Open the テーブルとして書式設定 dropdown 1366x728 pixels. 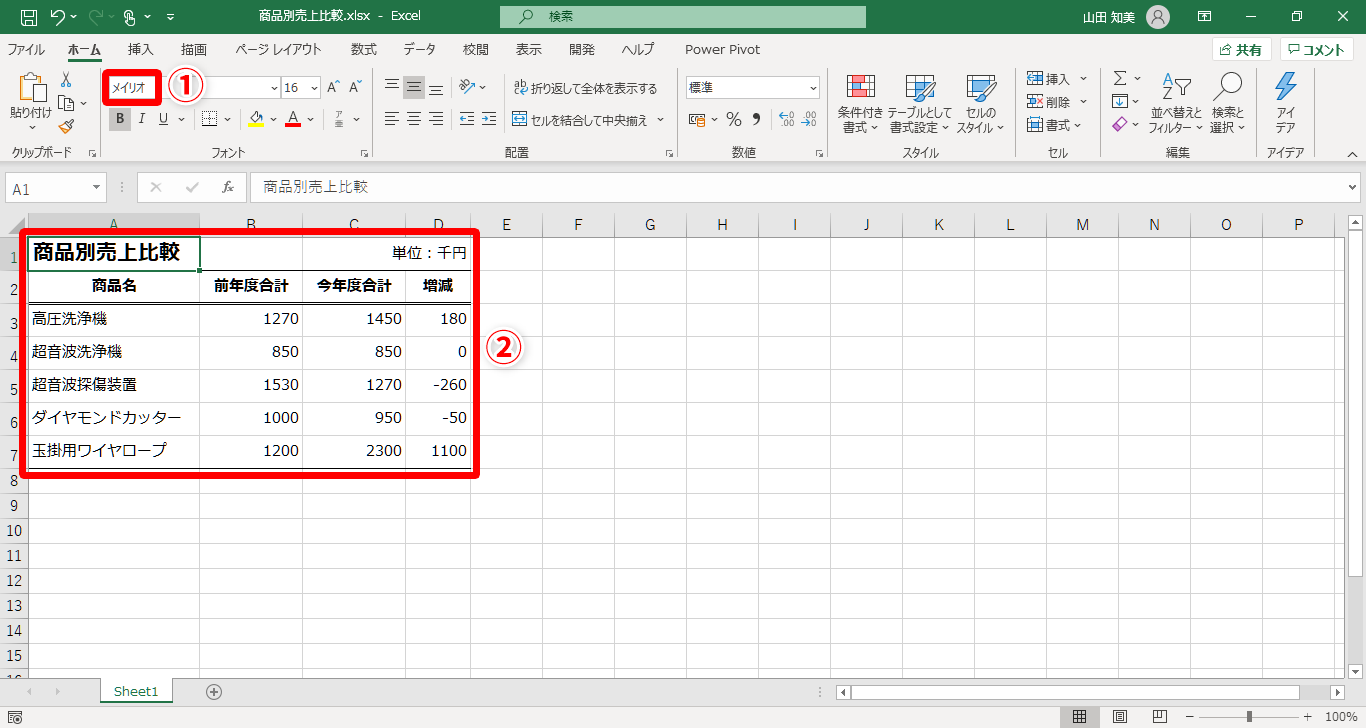920,103
